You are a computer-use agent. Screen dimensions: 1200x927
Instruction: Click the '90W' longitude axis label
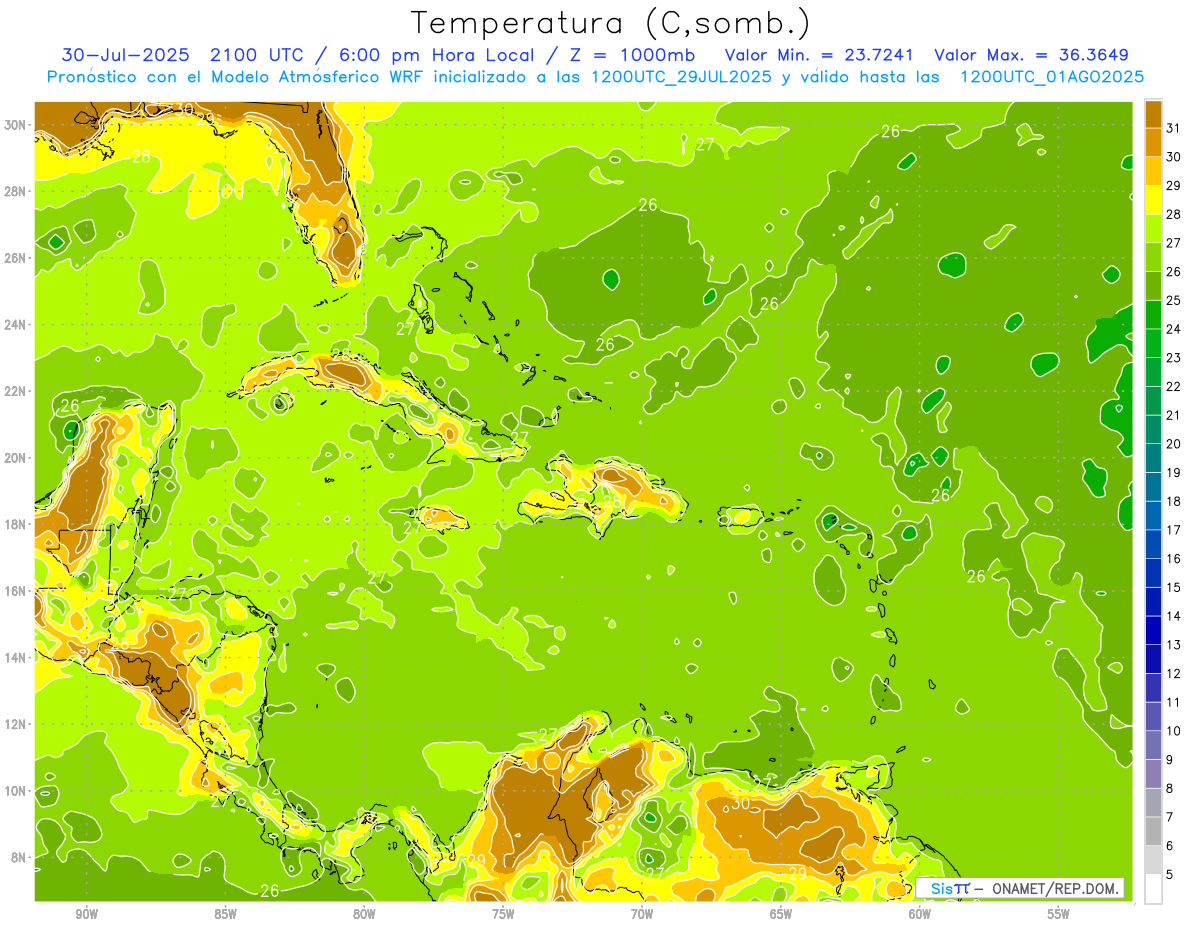click(x=86, y=914)
